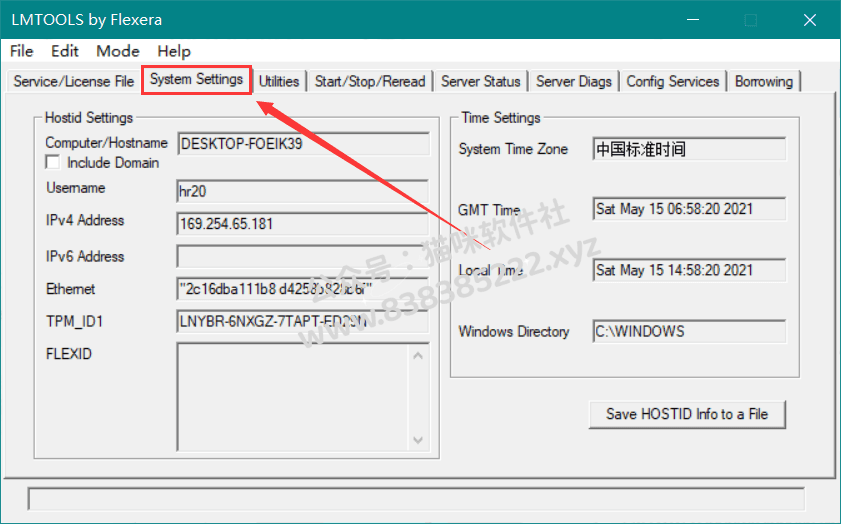Image resolution: width=841 pixels, height=524 pixels.
Task: Click the Computer/Hostname field
Action: click(303, 144)
